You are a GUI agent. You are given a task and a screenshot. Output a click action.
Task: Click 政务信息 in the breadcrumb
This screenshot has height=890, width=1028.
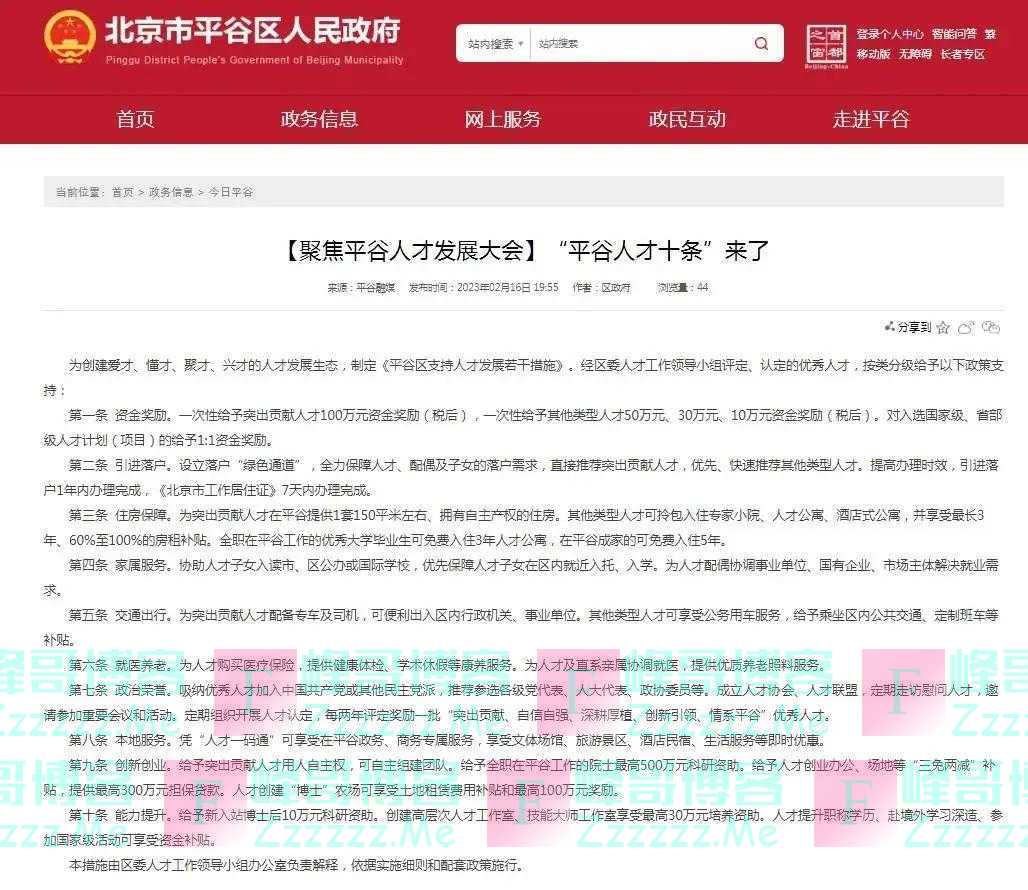[x=171, y=192]
